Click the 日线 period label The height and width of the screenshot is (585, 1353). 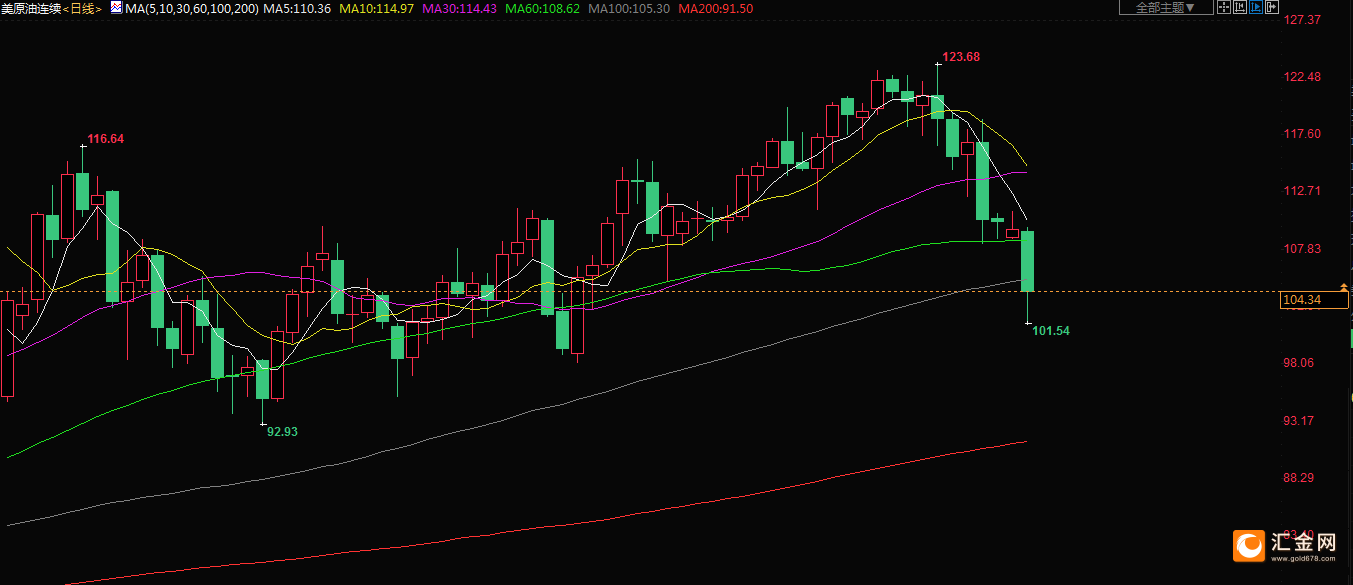point(83,8)
